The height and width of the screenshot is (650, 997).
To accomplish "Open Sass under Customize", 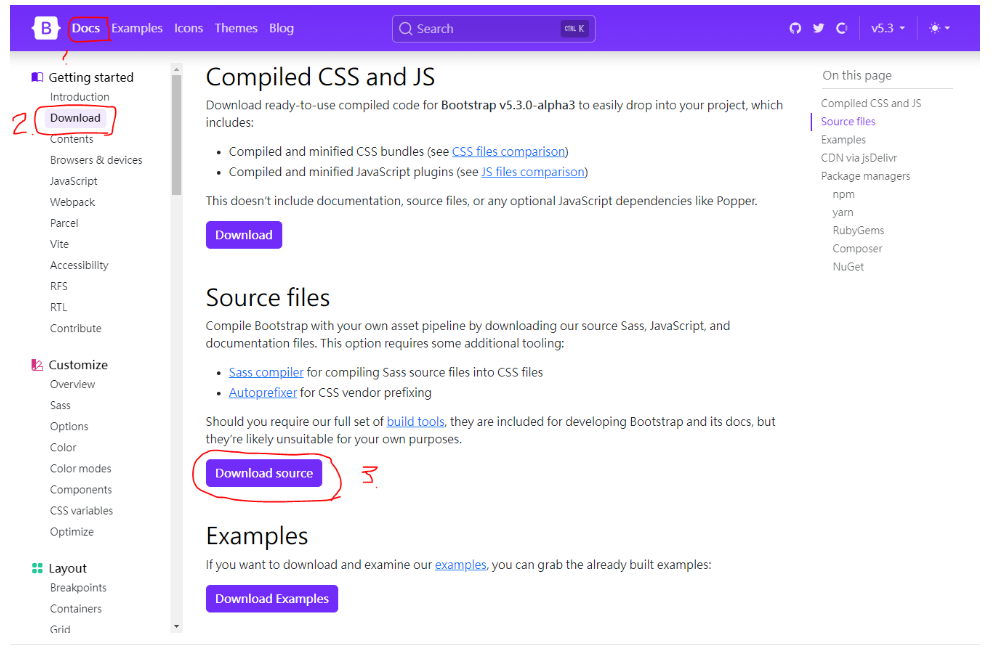I will [60, 405].
